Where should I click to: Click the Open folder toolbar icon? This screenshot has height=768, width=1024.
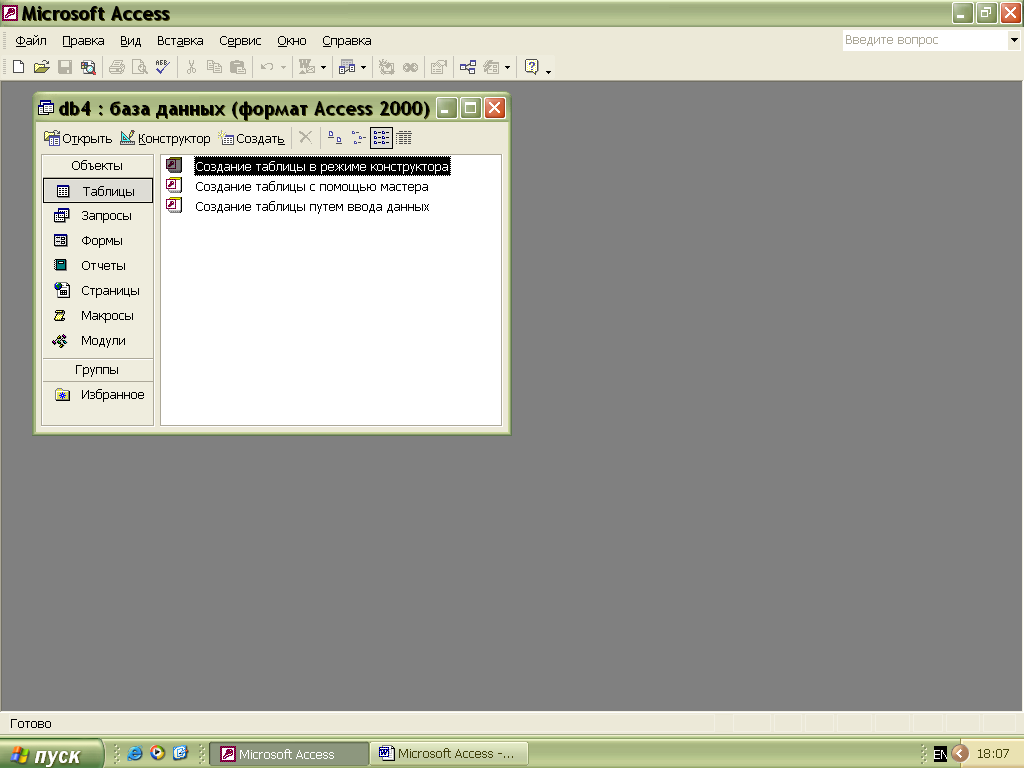(42, 67)
